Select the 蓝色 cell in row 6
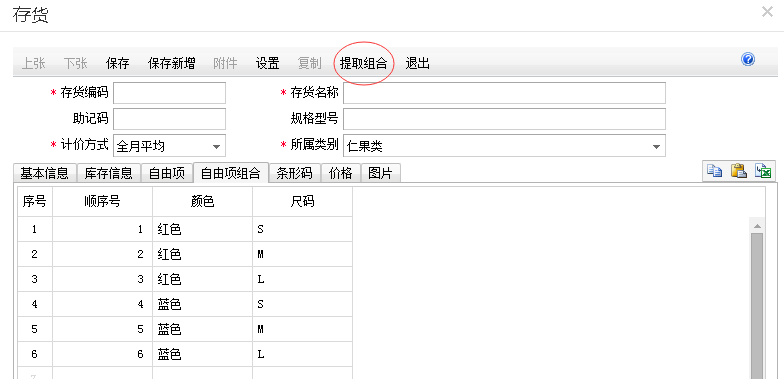 point(202,354)
